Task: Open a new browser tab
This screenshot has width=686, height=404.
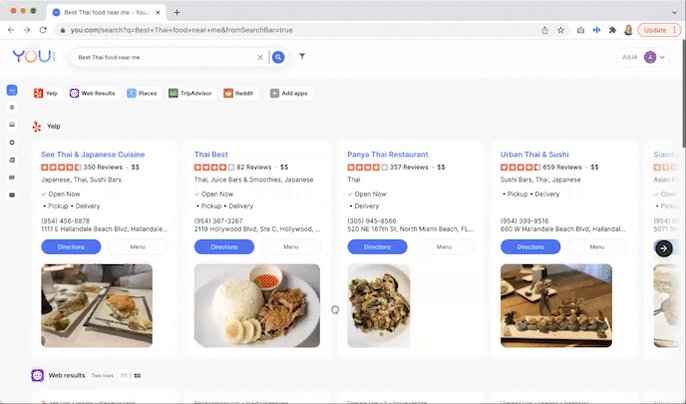Action: (177, 12)
